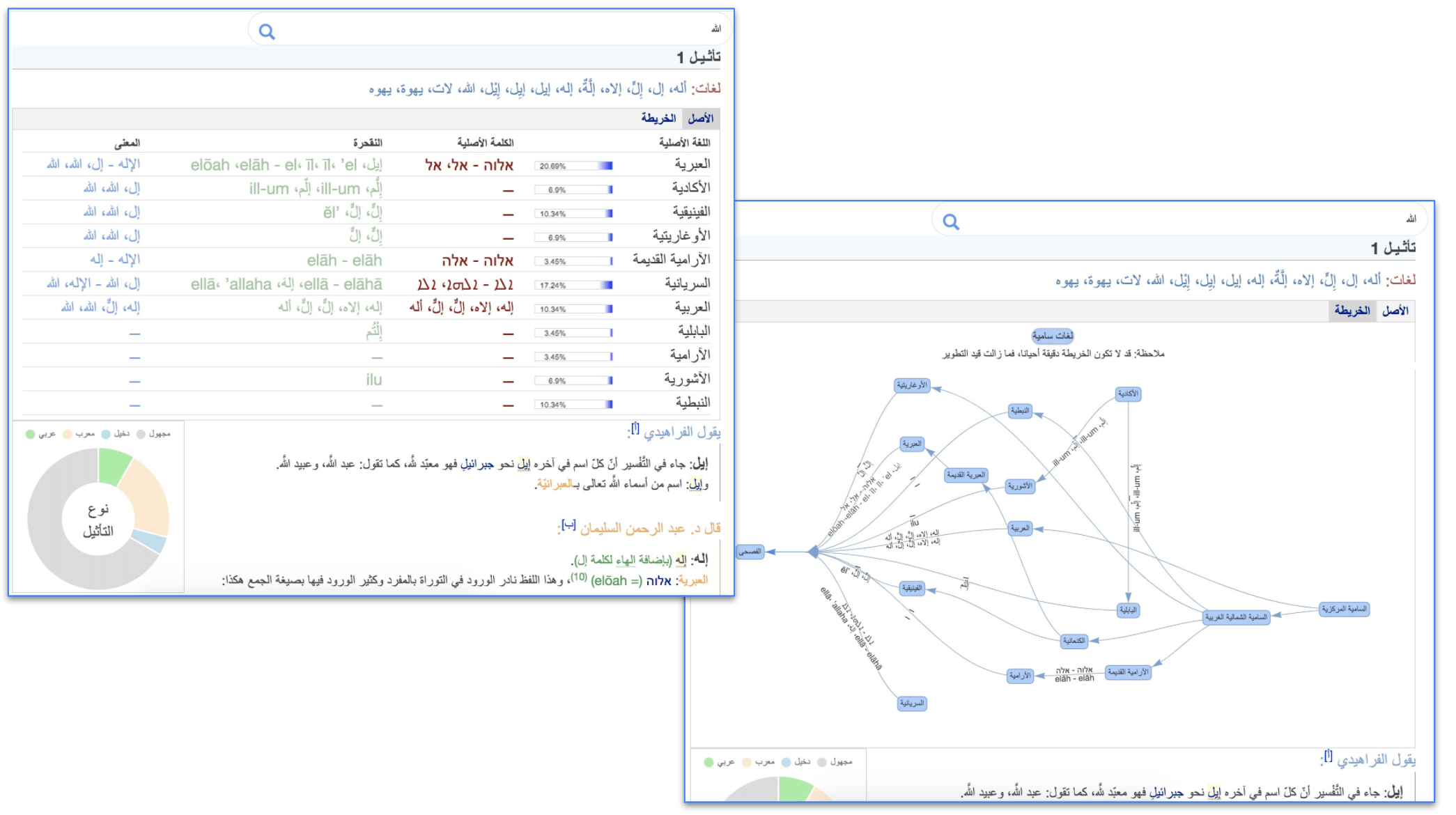1456x815 pixels.
Task: Click the الآشورية node on the map
Action: [x=1020, y=486]
